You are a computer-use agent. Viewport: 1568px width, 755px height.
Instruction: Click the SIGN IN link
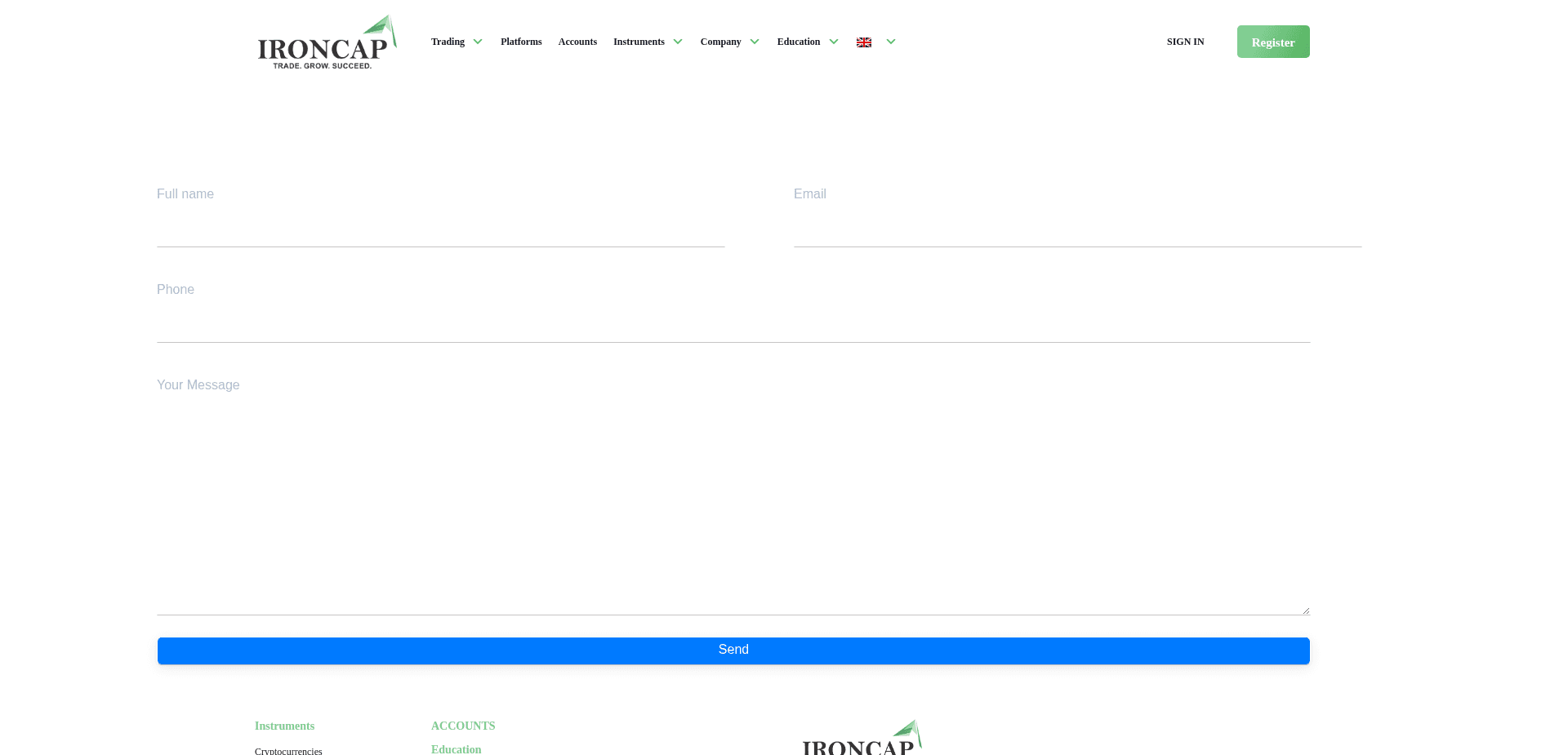[x=1185, y=42]
